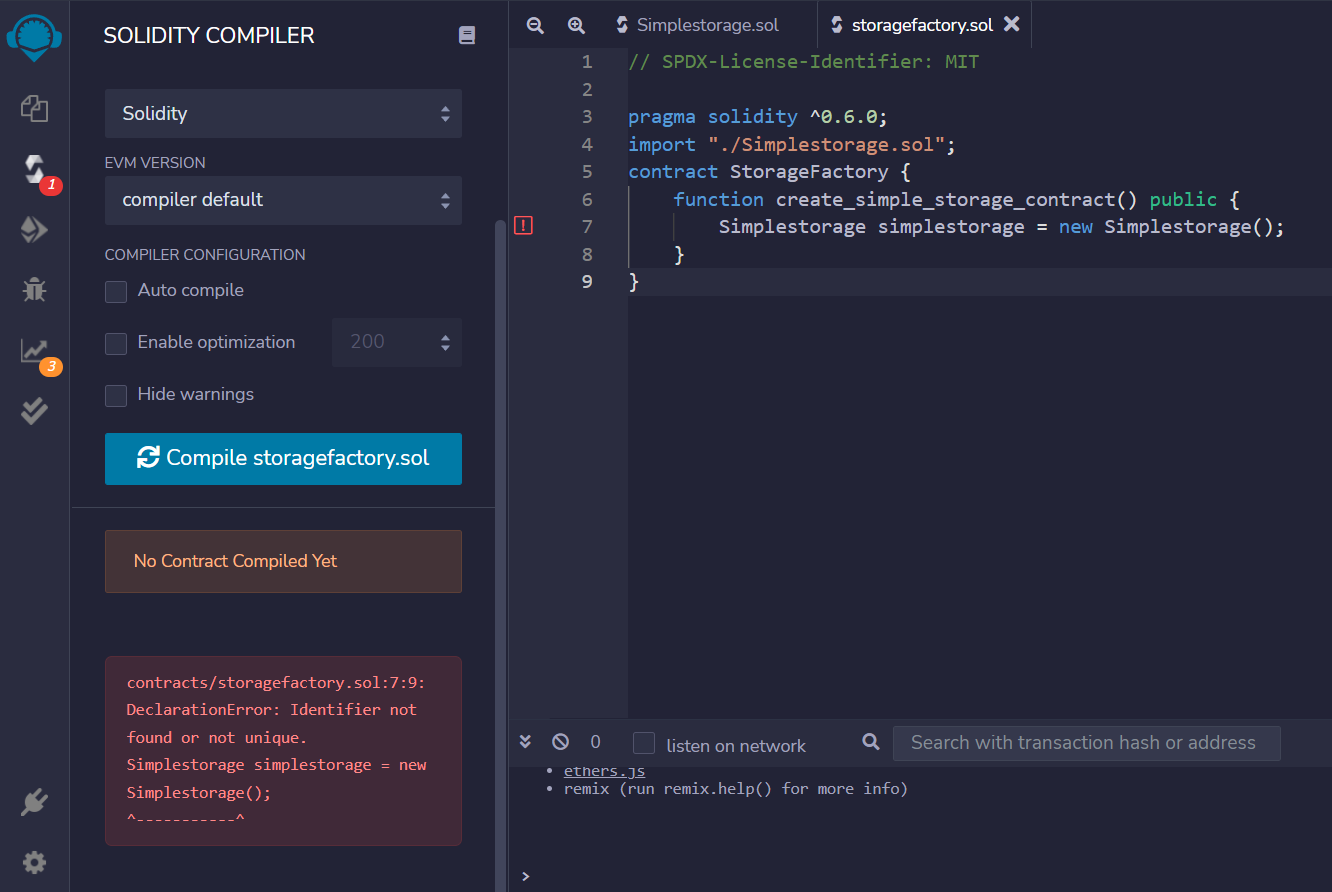Check the Enable optimization box
The width and height of the screenshot is (1332, 892).
point(116,343)
